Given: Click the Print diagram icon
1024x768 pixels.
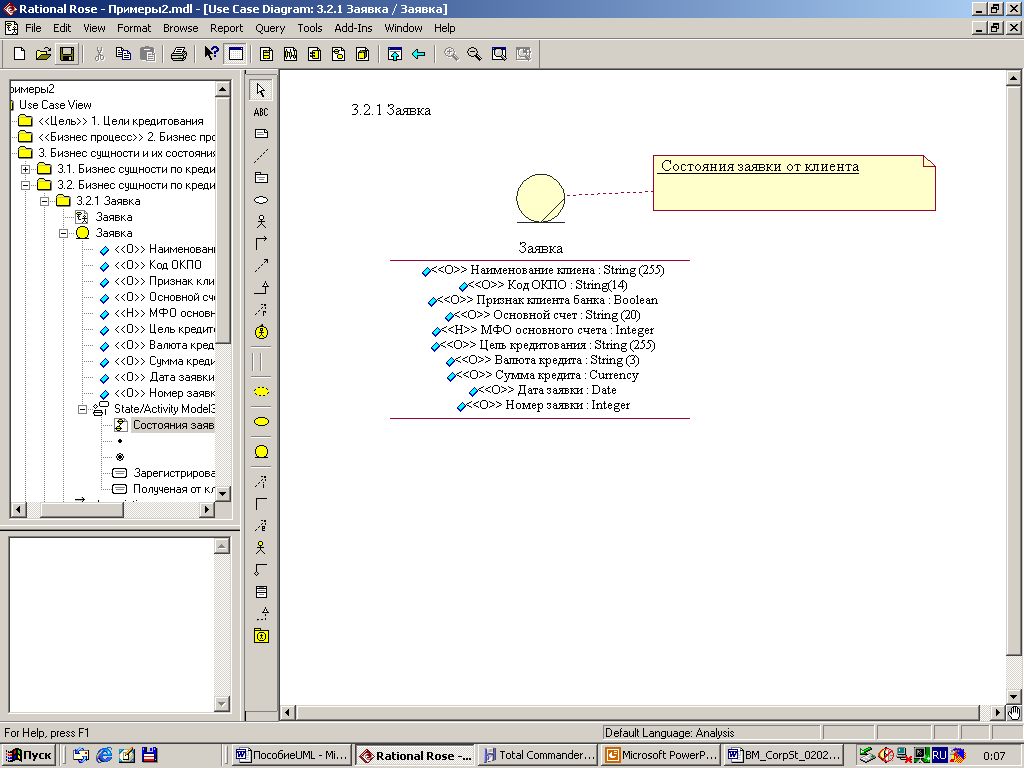Looking at the screenshot, I should click(178, 54).
